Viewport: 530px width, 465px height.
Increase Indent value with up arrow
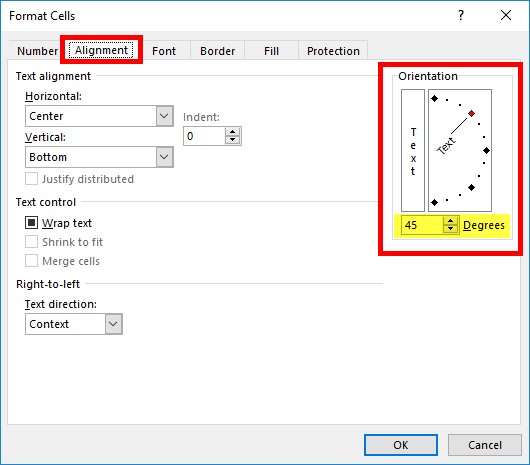(x=232, y=132)
